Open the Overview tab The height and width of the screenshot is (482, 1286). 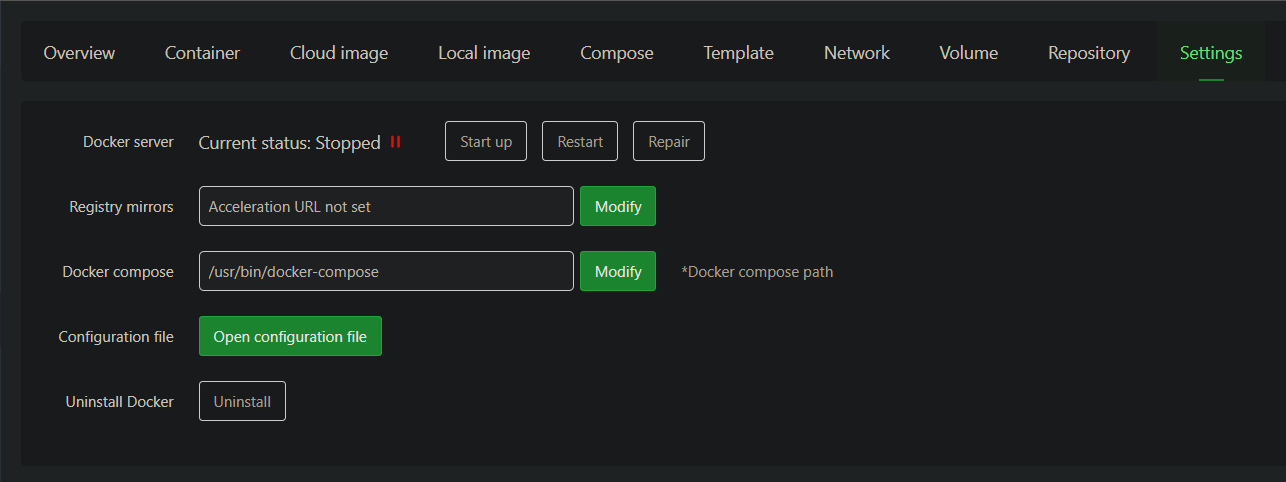point(79,53)
